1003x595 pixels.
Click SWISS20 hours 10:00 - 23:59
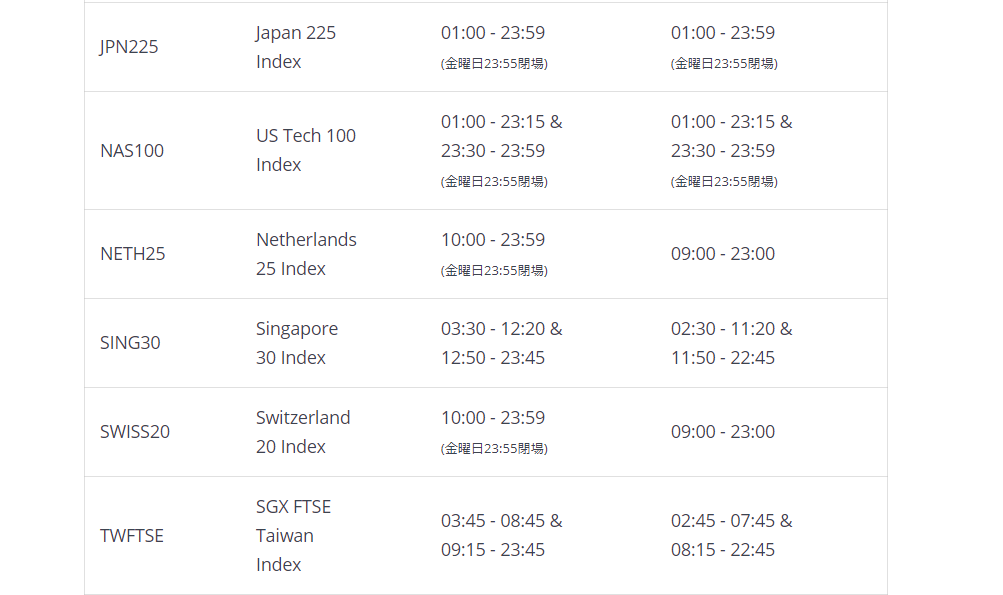click(x=493, y=417)
